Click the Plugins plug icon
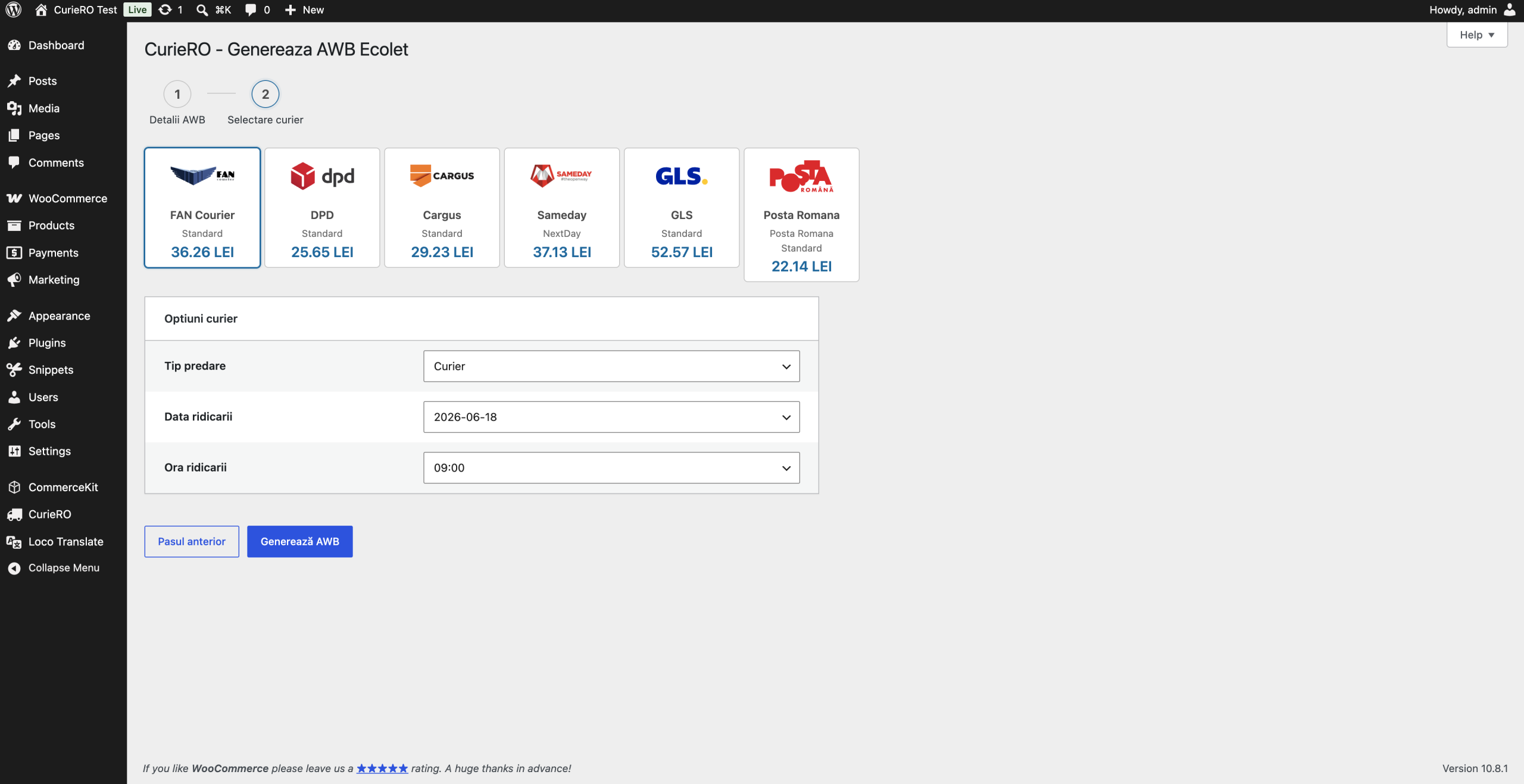The image size is (1524, 784). (14, 343)
